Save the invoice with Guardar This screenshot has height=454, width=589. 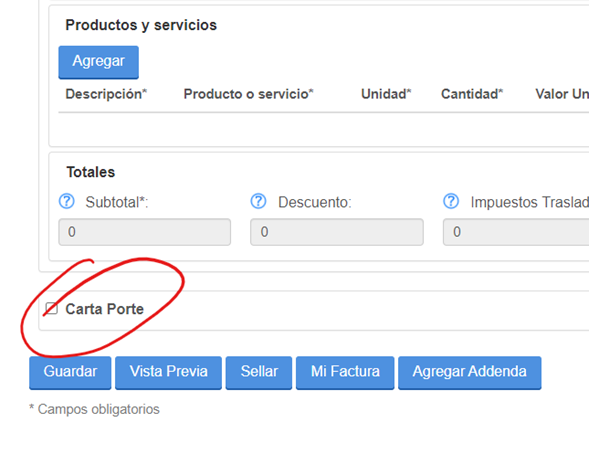coord(70,373)
